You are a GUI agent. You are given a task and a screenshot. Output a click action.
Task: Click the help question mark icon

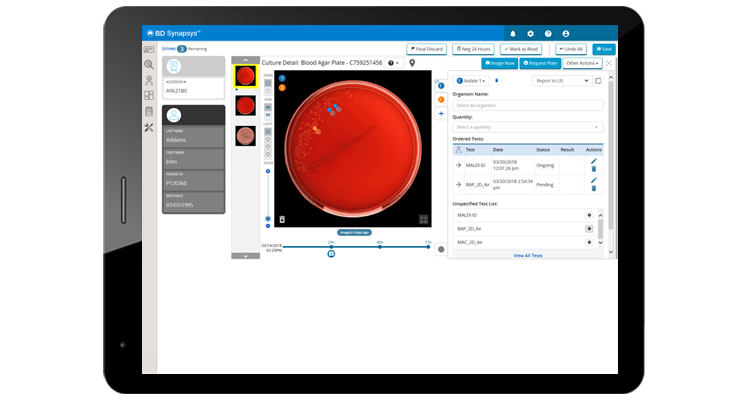click(548, 33)
